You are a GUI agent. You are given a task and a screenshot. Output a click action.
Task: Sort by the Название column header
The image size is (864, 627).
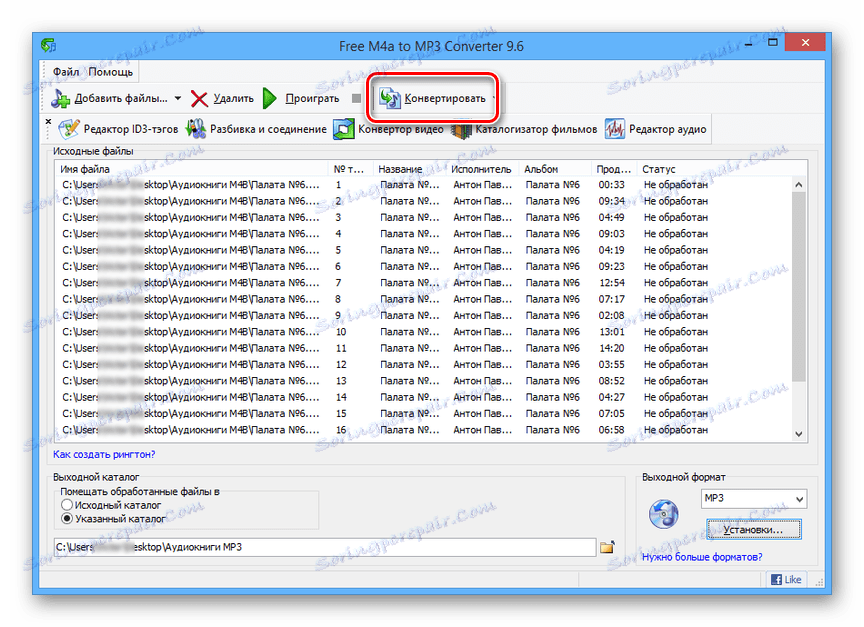pos(409,169)
